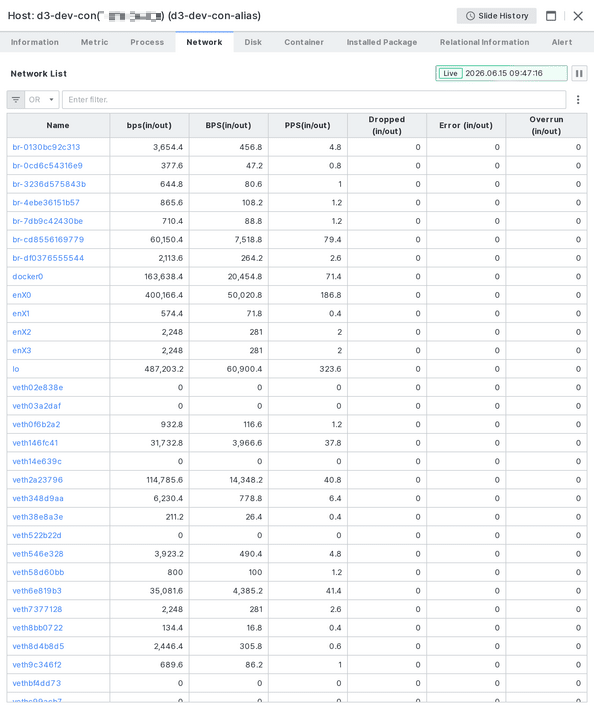Sort by the PPS(in/out) column header
594x713 pixels.
click(x=307, y=126)
